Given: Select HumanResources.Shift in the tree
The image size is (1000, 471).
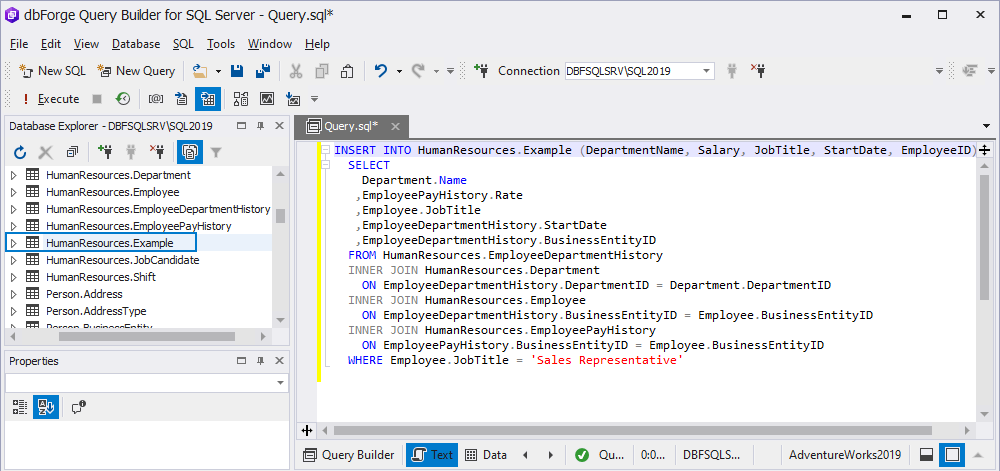Looking at the screenshot, I should coord(101,277).
